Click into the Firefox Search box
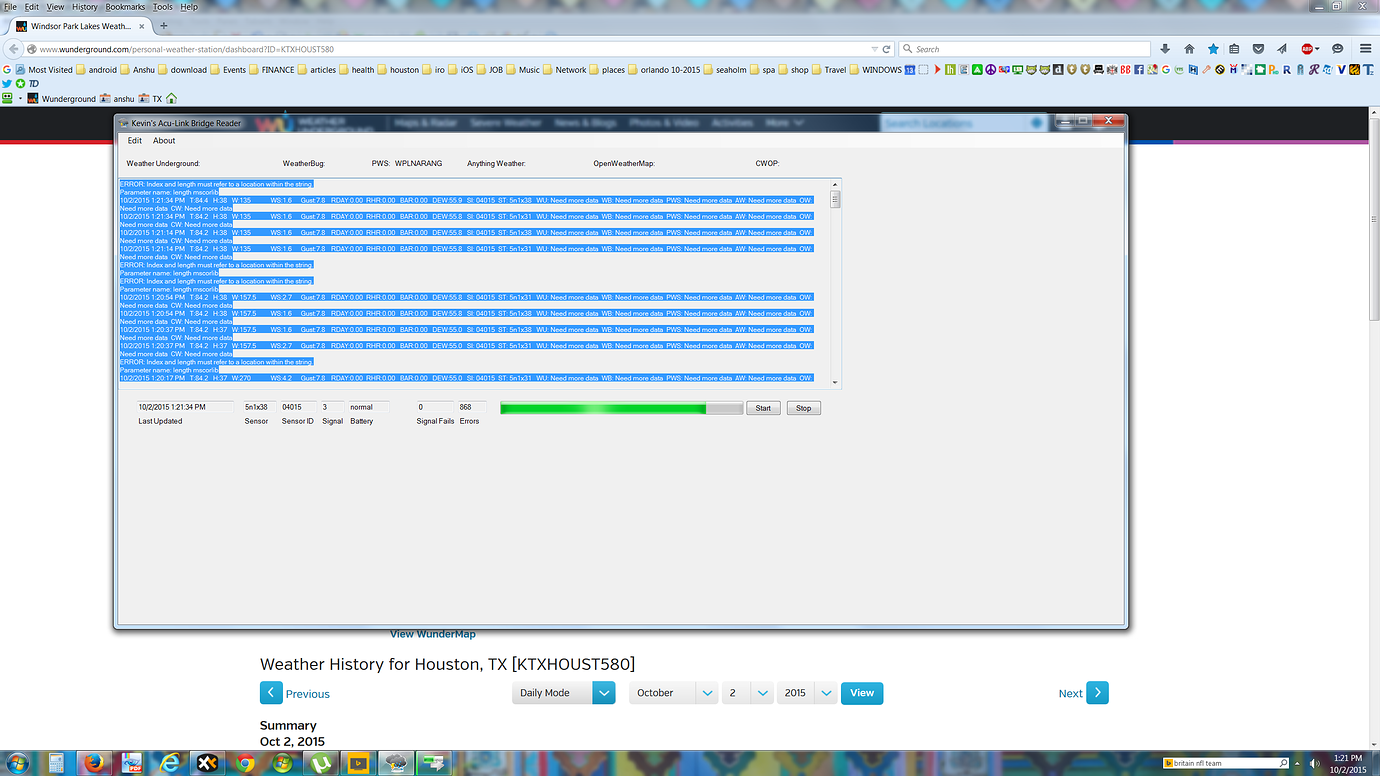This screenshot has width=1380, height=776. 1023,49
